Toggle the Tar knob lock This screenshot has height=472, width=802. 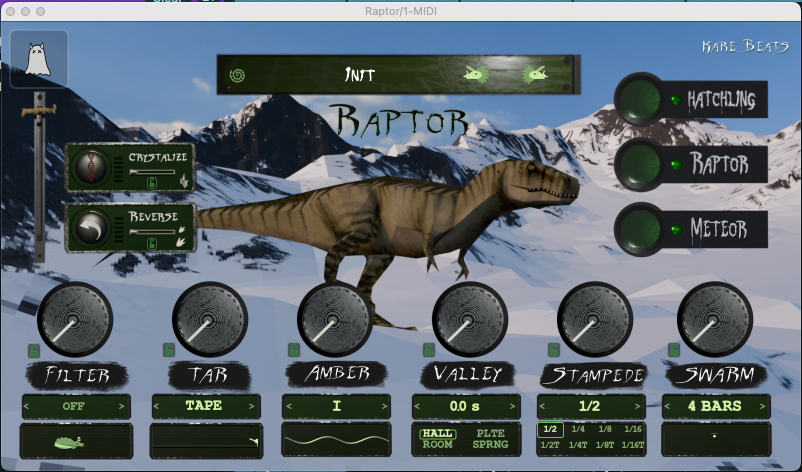click(x=169, y=350)
